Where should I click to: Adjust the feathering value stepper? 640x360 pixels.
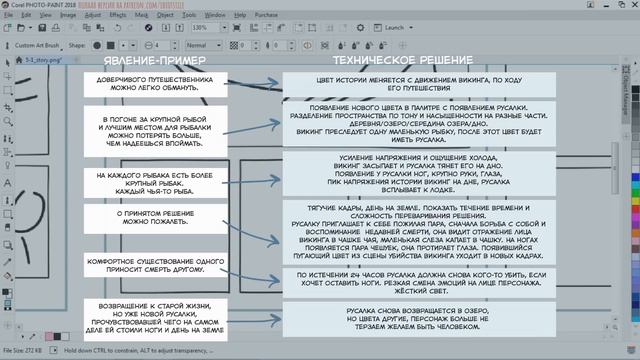(x=291, y=45)
